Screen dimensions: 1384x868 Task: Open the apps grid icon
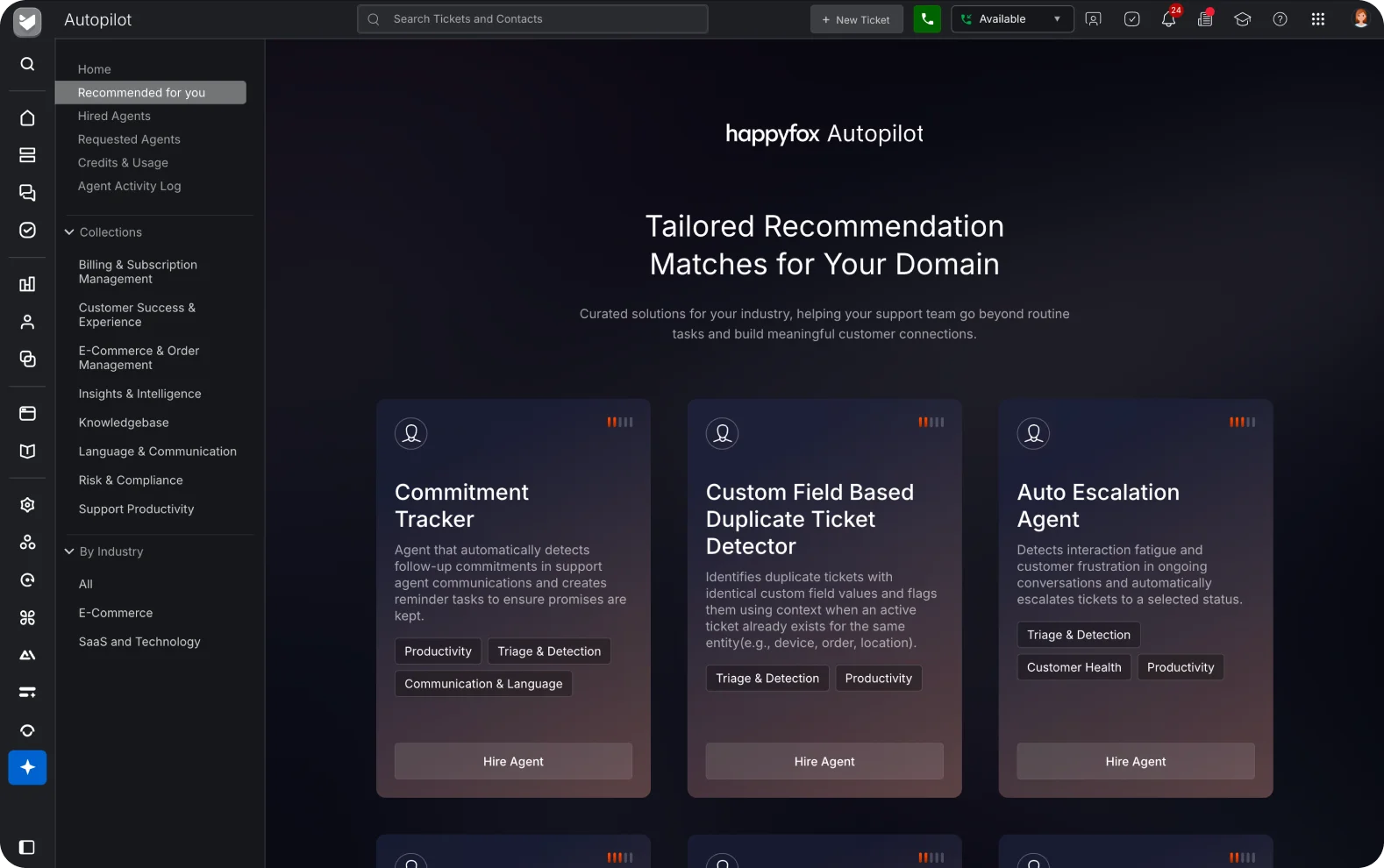coord(1318,19)
